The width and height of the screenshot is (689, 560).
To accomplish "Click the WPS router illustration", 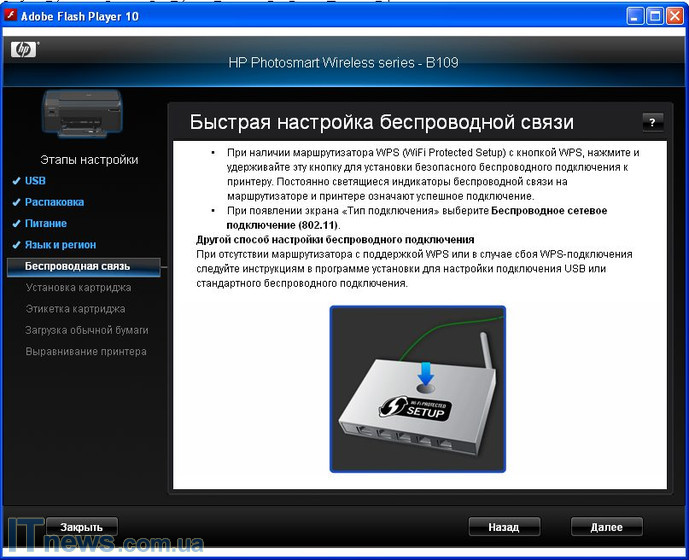I will [x=418, y=388].
